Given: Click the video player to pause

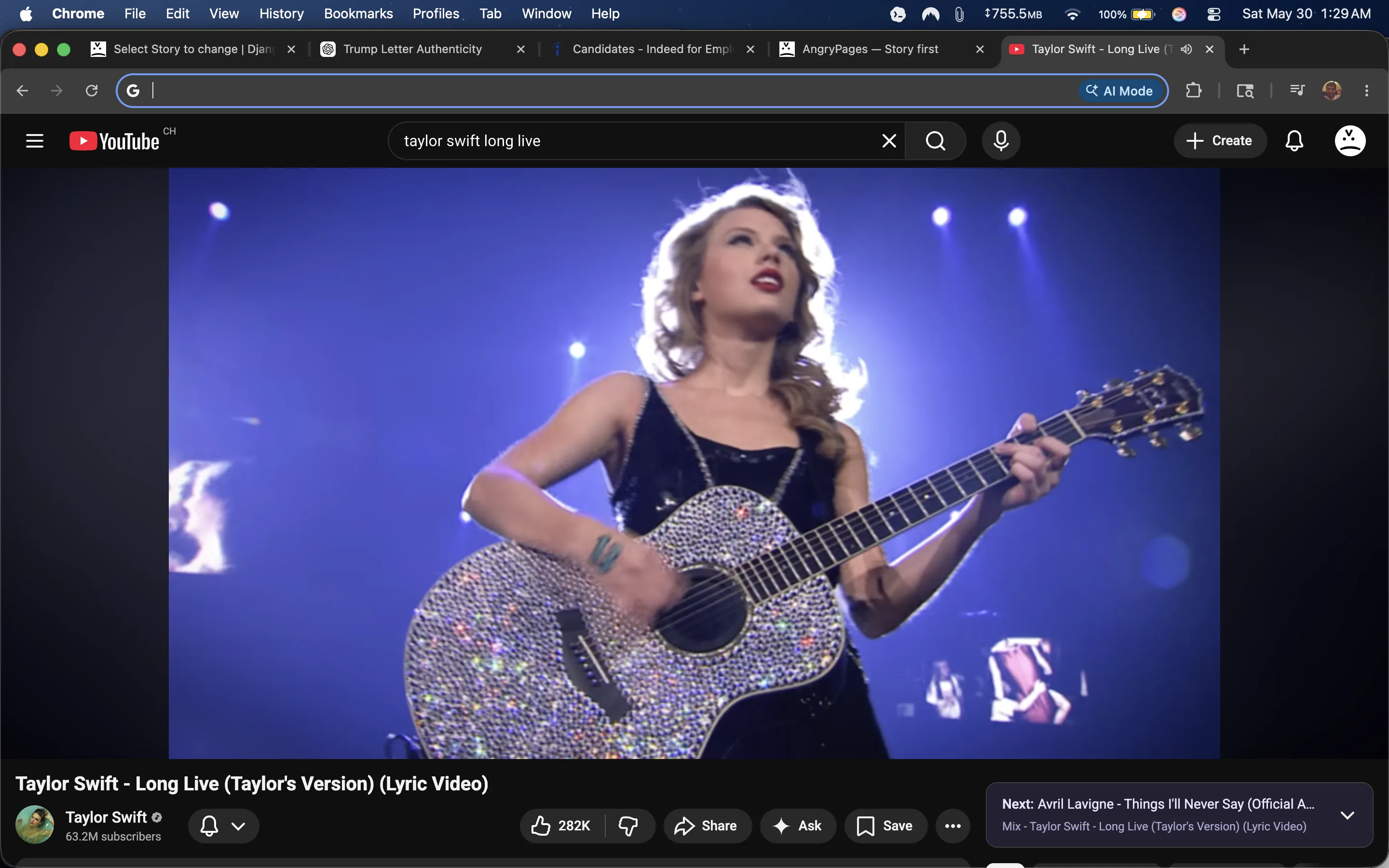Looking at the screenshot, I should coord(694,463).
